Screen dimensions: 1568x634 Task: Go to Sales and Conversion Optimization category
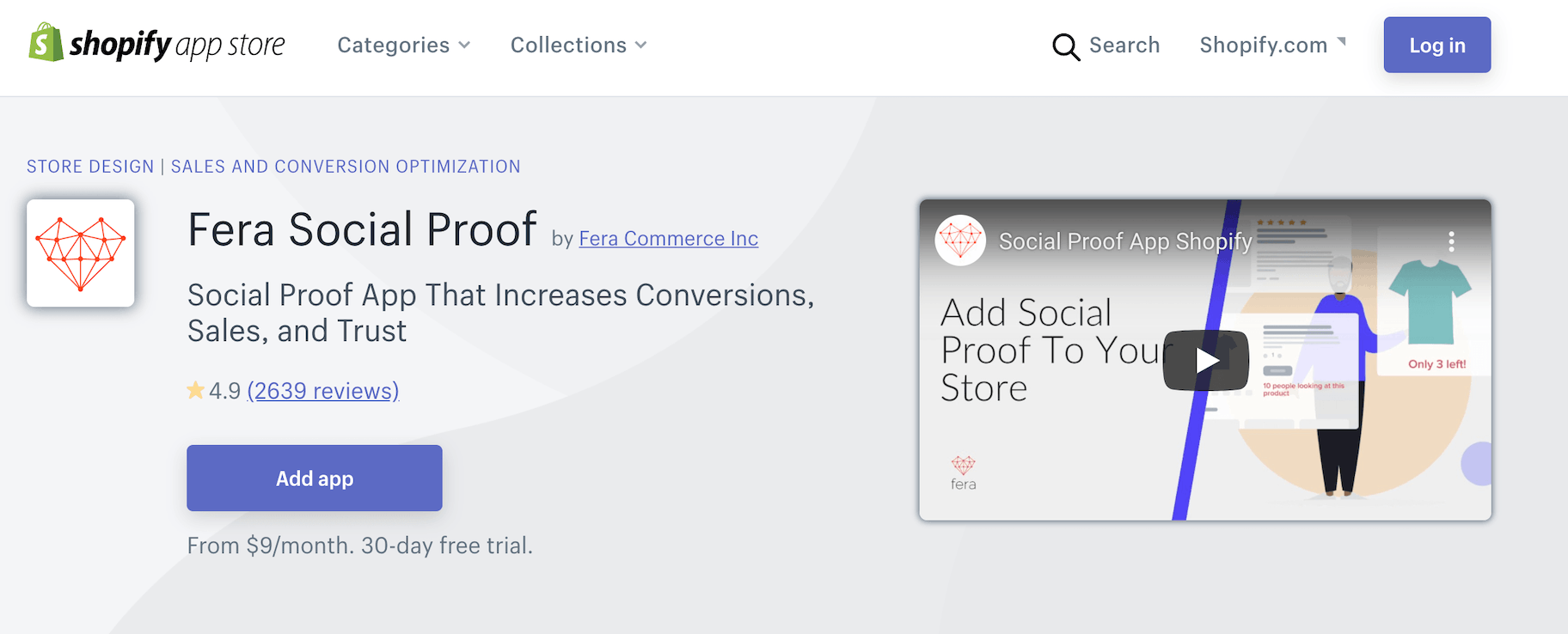(x=346, y=167)
